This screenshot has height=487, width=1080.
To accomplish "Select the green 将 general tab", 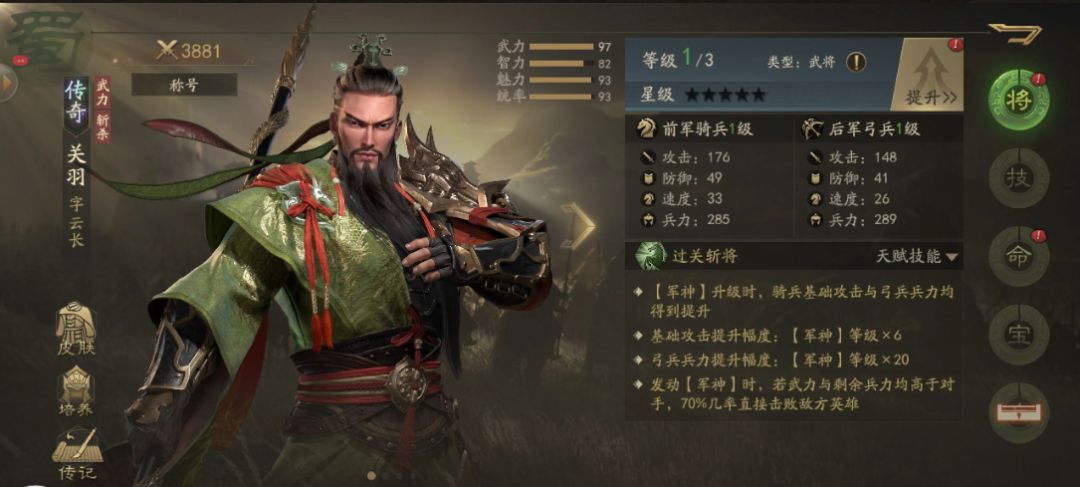I will click(1018, 100).
